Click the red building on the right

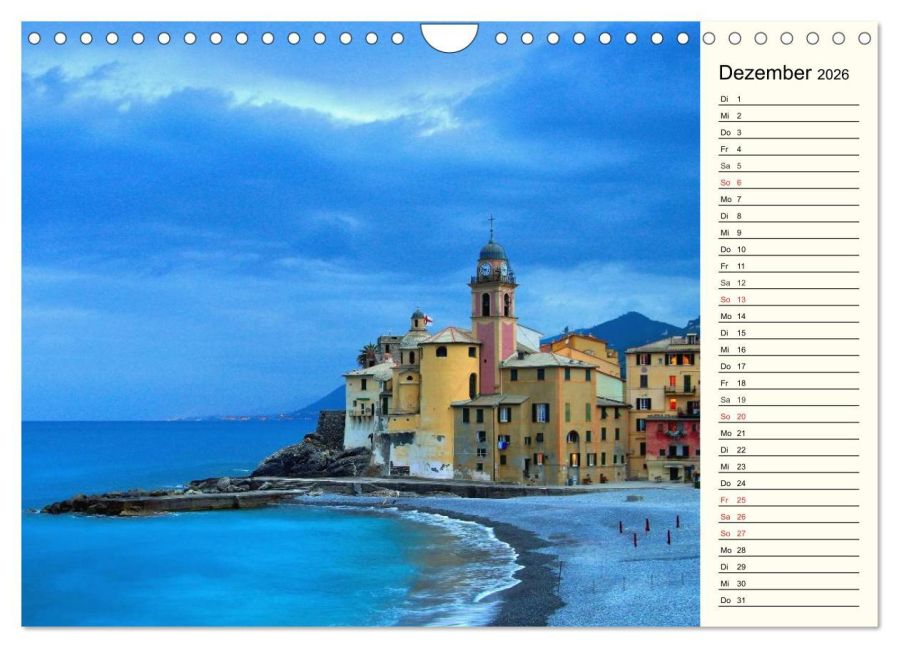(x=671, y=440)
